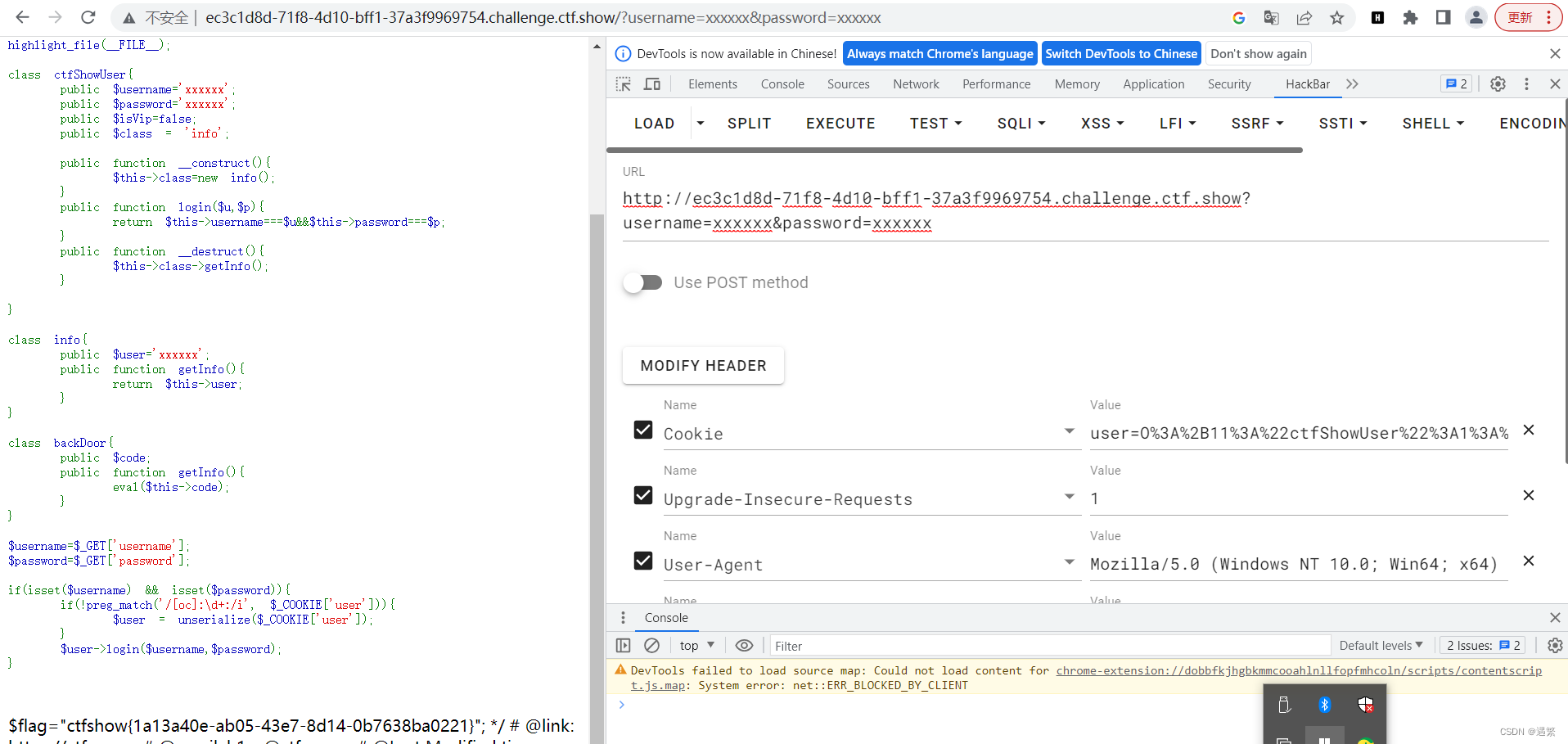Bookmark this page with the star

[x=1337, y=18]
